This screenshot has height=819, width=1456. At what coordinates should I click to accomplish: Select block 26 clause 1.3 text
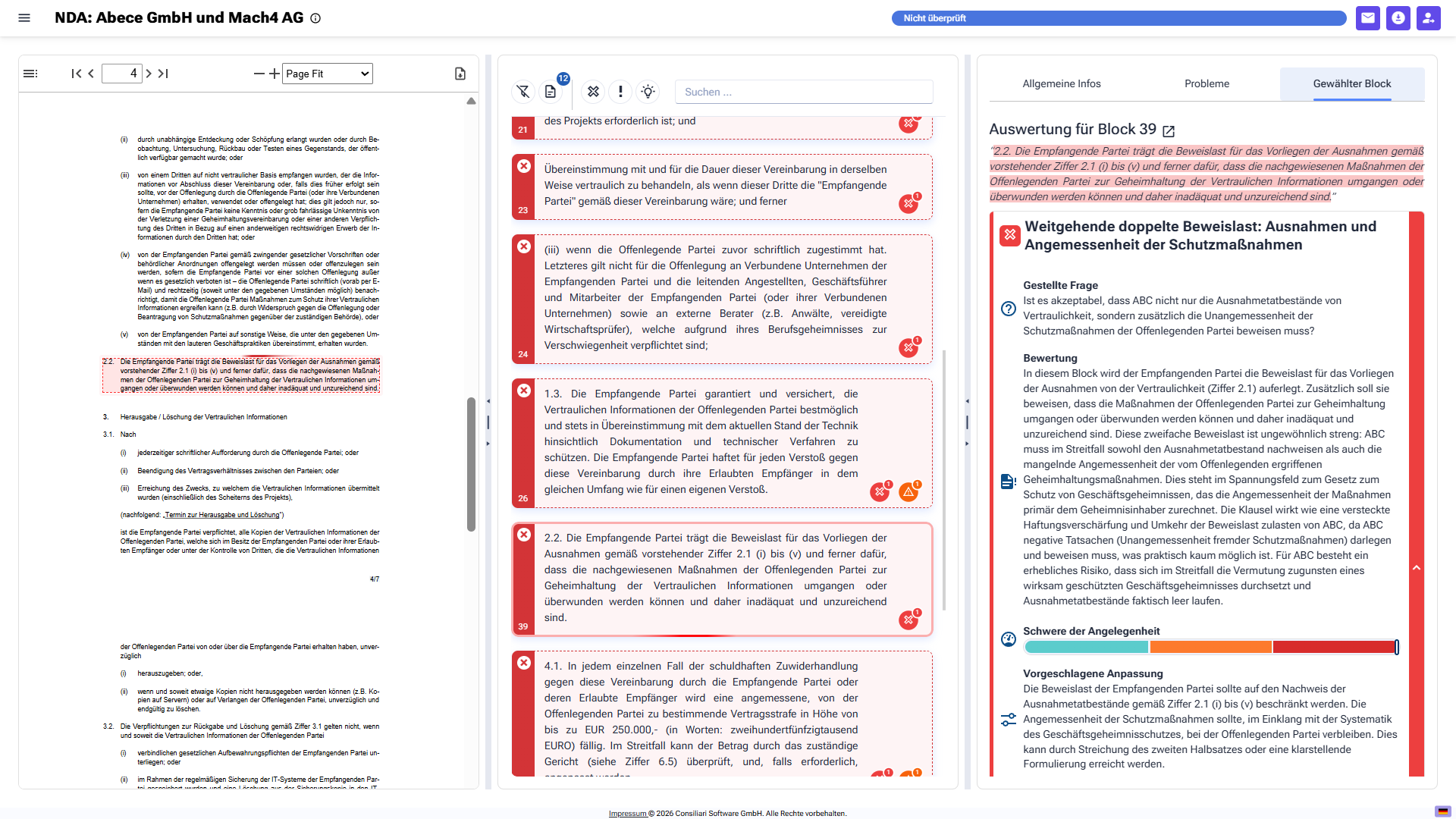click(701, 441)
